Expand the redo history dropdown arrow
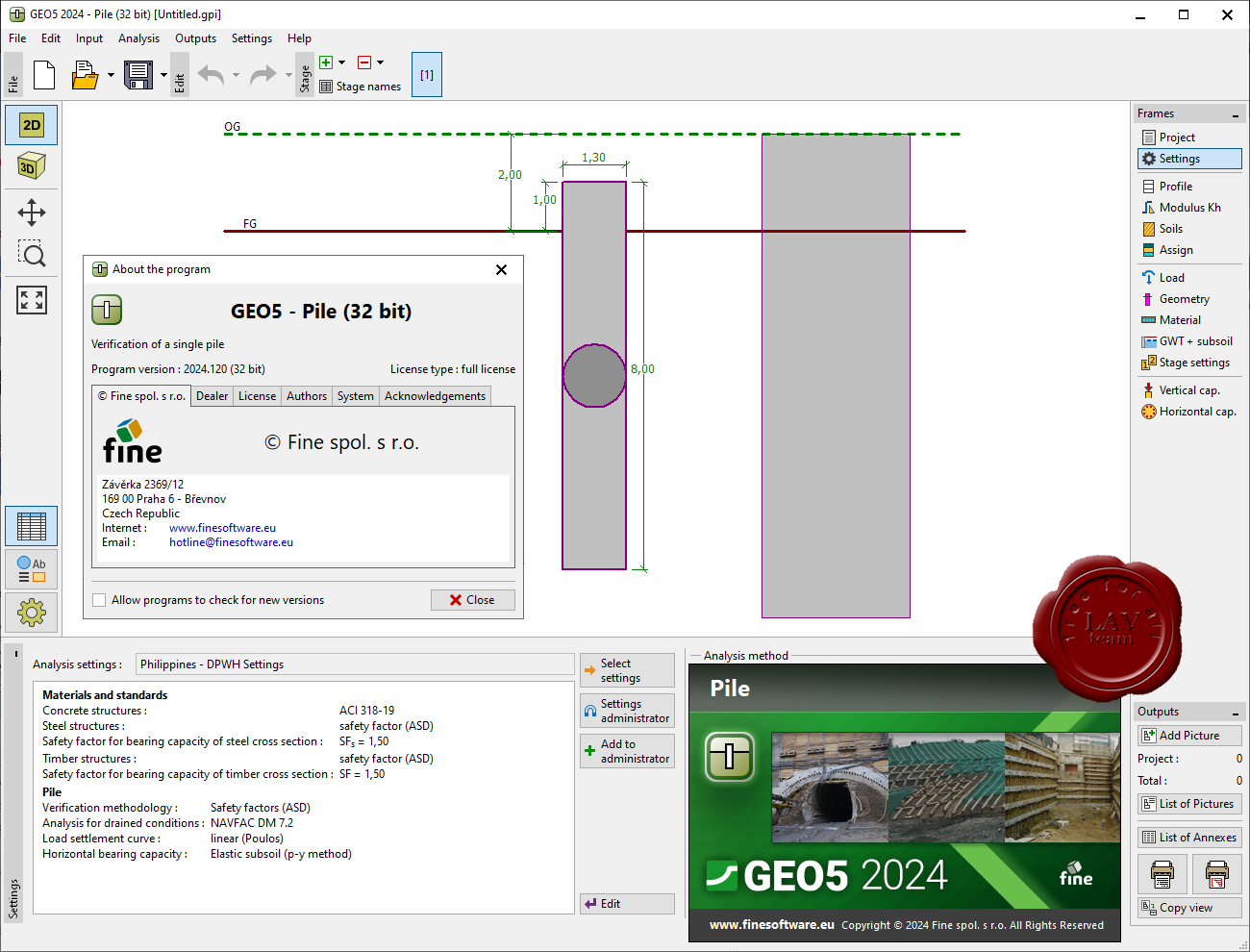The width and height of the screenshot is (1250, 952). (288, 75)
